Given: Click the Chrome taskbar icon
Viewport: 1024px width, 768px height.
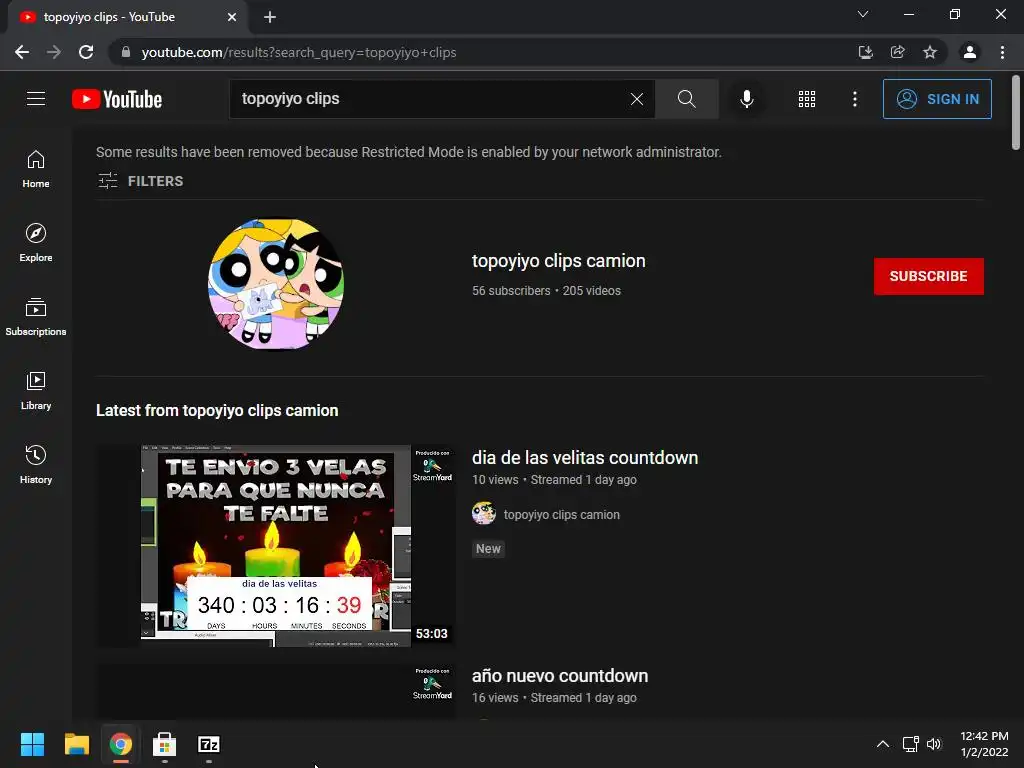Looking at the screenshot, I should [120, 744].
